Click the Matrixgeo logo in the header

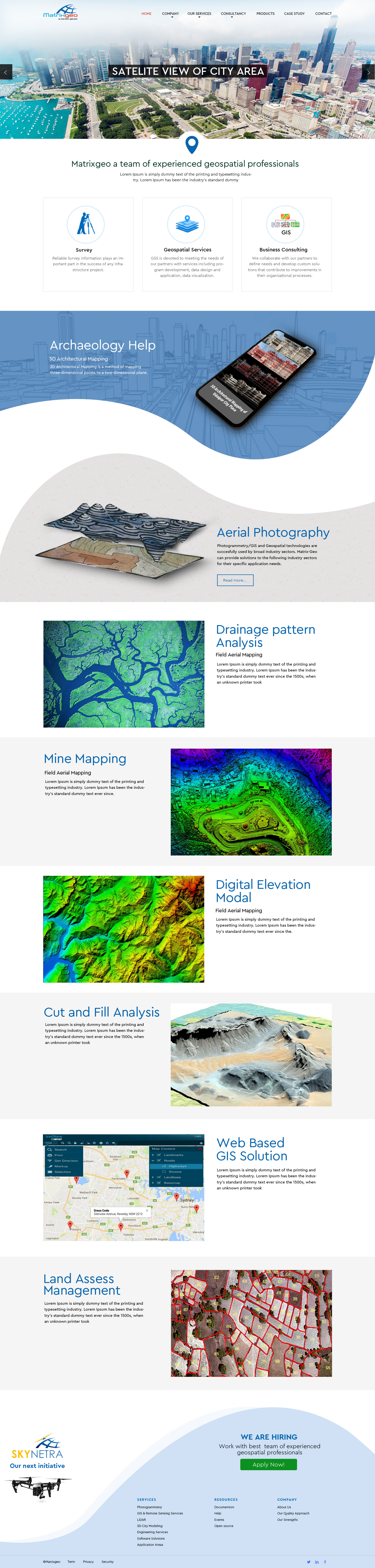coord(61,12)
